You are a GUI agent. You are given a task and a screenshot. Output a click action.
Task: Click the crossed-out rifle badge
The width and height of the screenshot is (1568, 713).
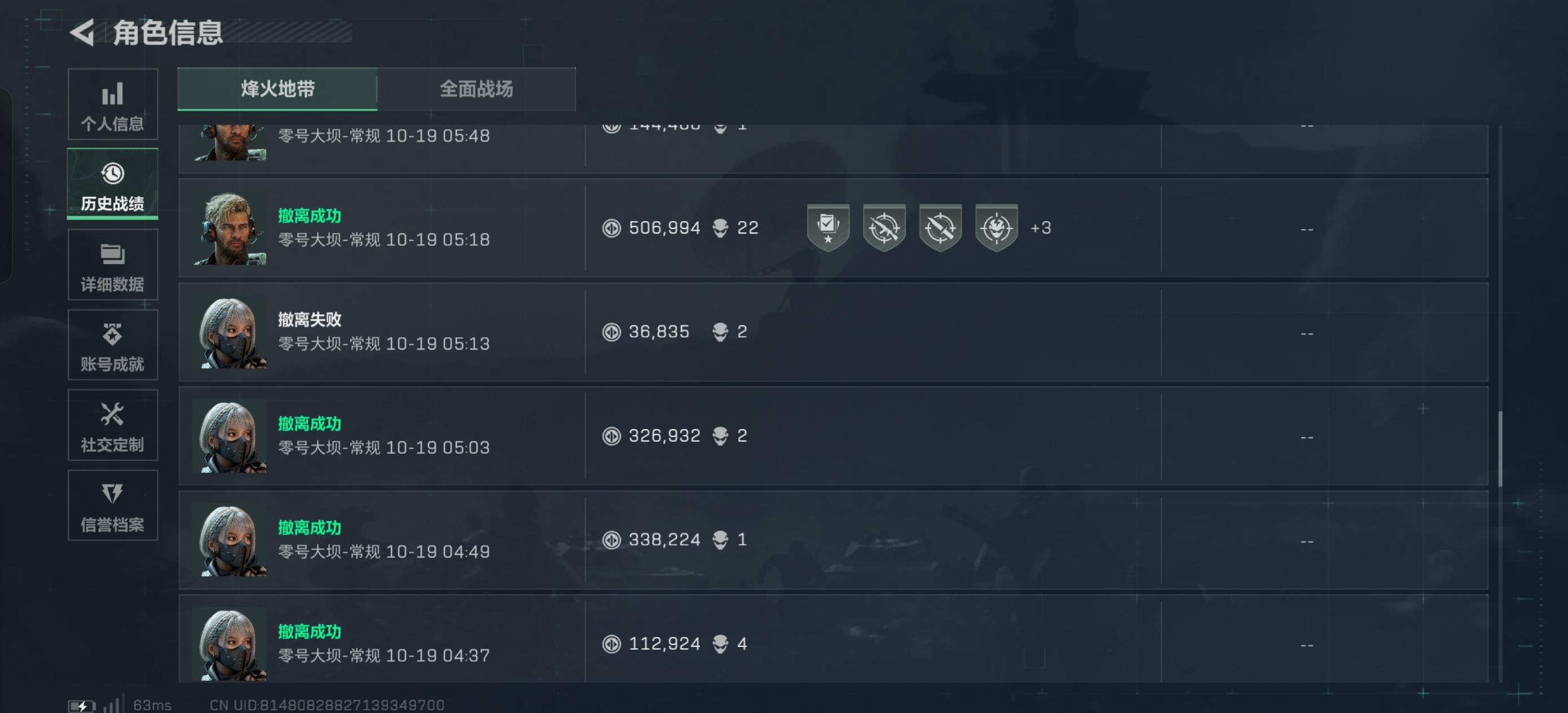(x=884, y=228)
